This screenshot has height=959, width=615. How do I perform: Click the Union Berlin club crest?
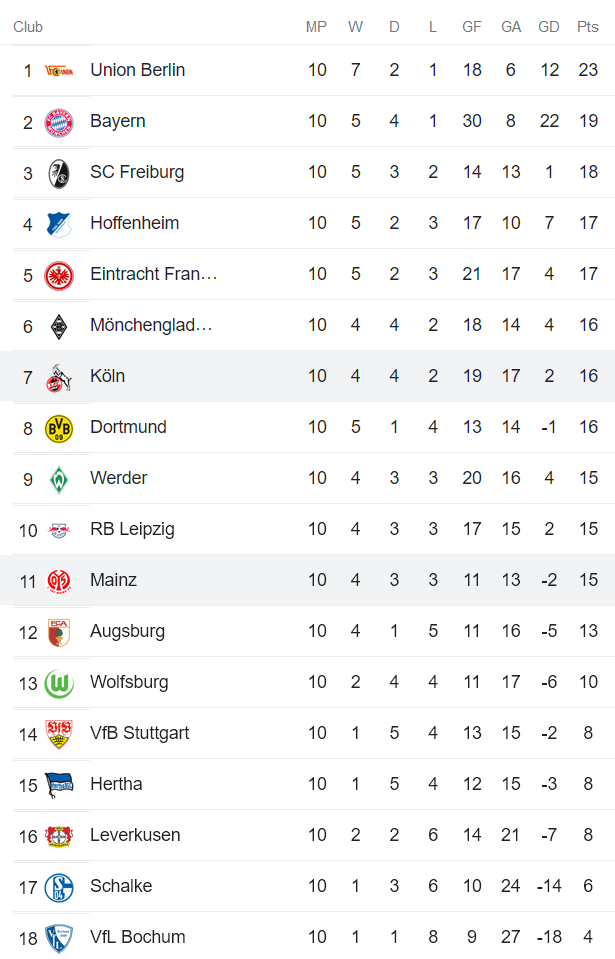[58, 70]
